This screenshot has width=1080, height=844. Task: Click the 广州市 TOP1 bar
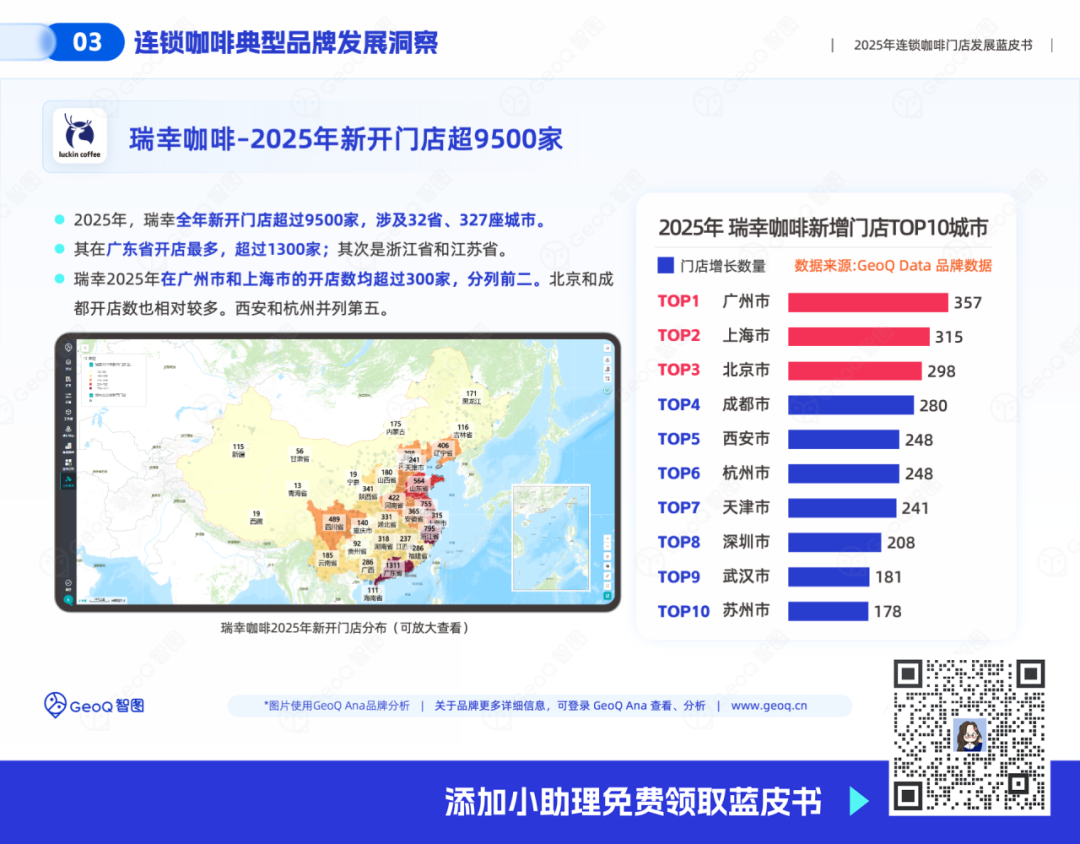(x=867, y=302)
